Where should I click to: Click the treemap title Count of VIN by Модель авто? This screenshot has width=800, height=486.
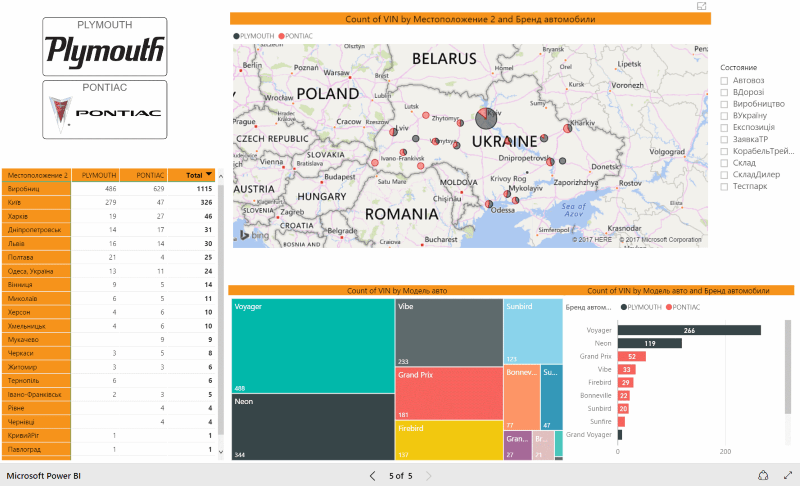coord(397,291)
